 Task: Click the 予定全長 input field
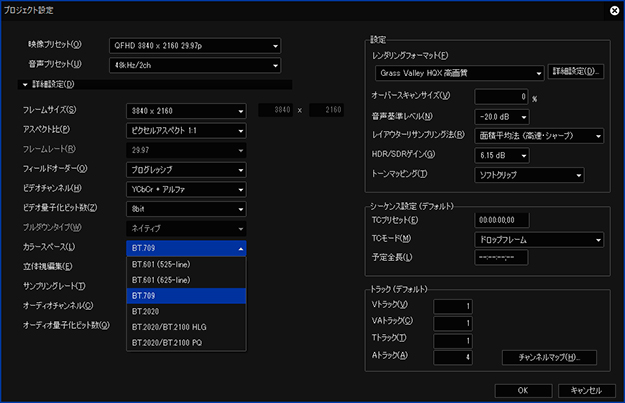tap(501, 258)
